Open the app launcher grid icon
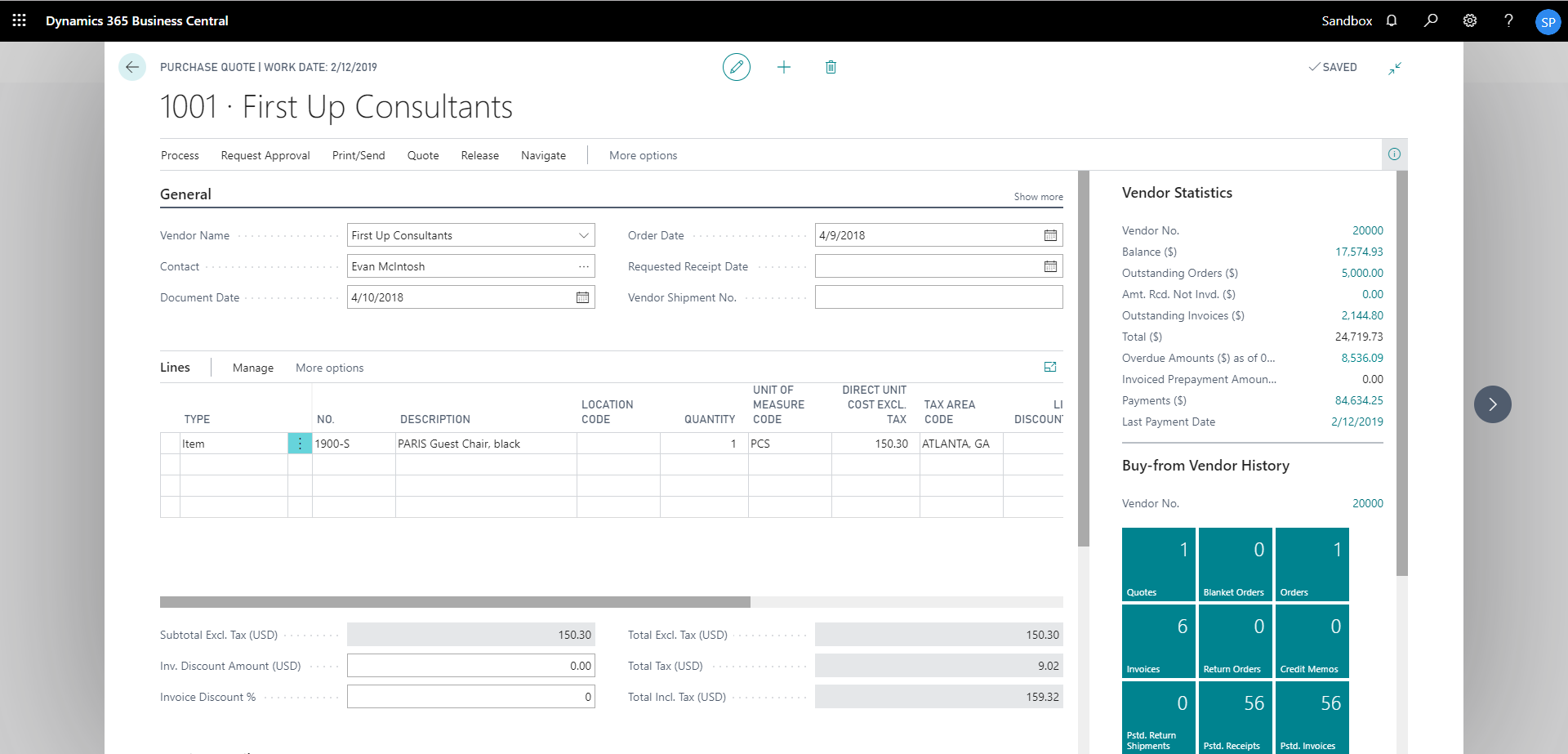The width and height of the screenshot is (1568, 754). tap(20, 20)
